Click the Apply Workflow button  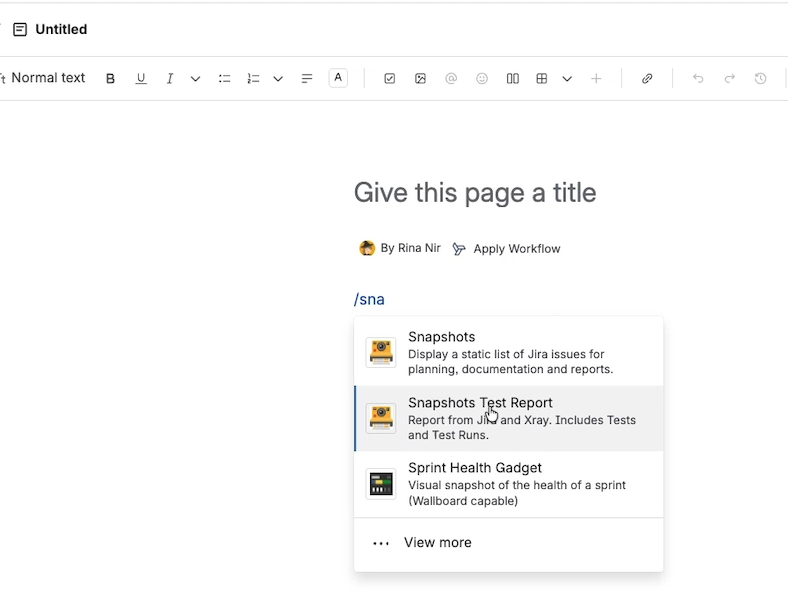507,249
